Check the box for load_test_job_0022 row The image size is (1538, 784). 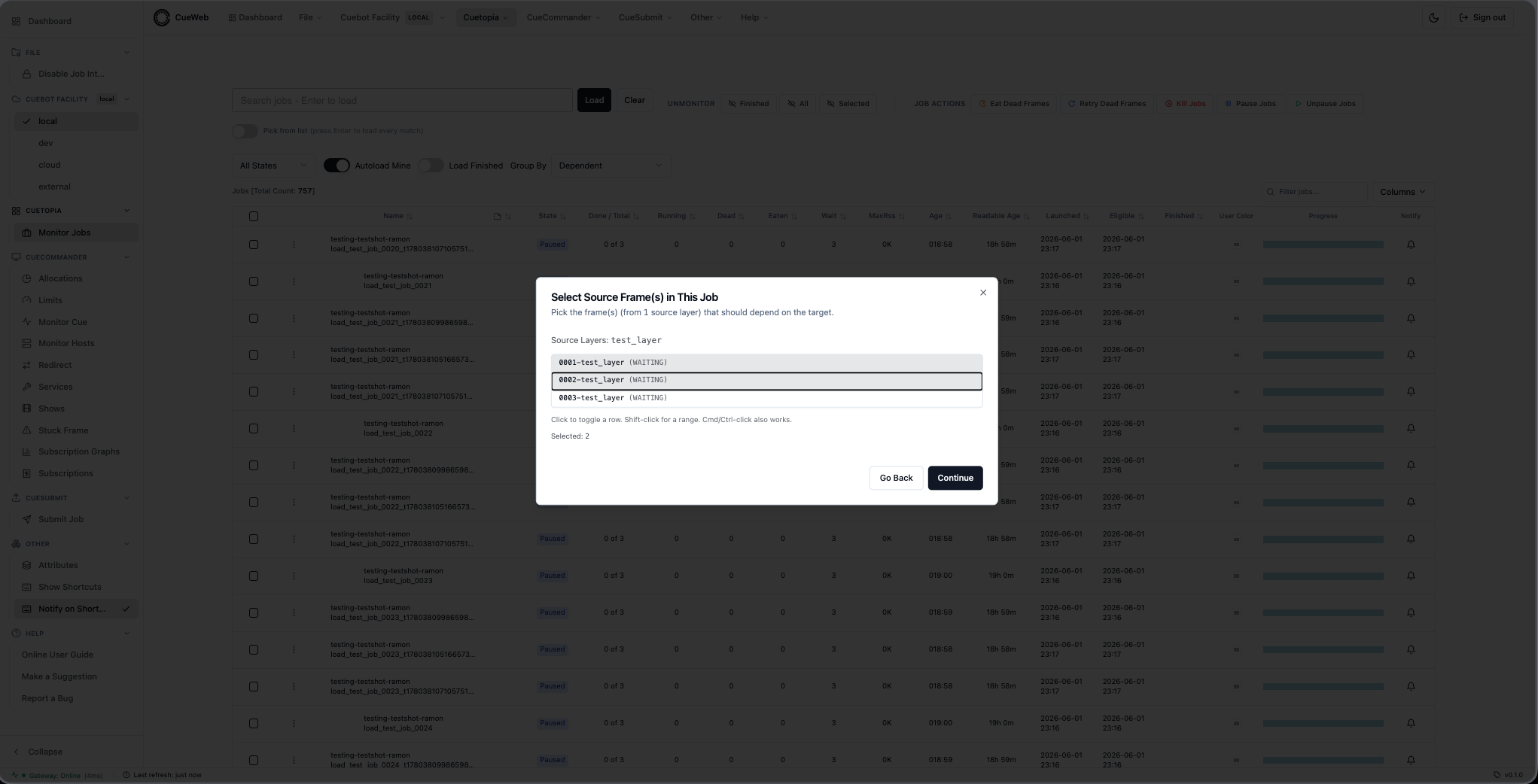[254, 429]
